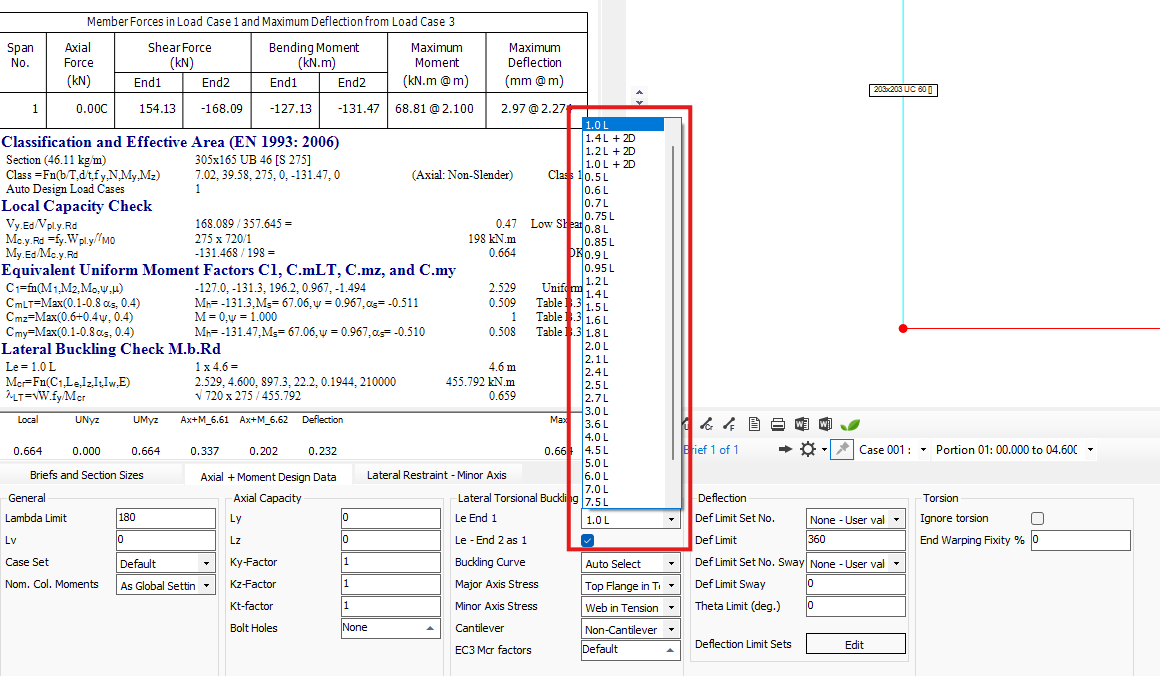Click the first Word export icon
Screen dimensions: 1160x676
[x=802, y=425]
